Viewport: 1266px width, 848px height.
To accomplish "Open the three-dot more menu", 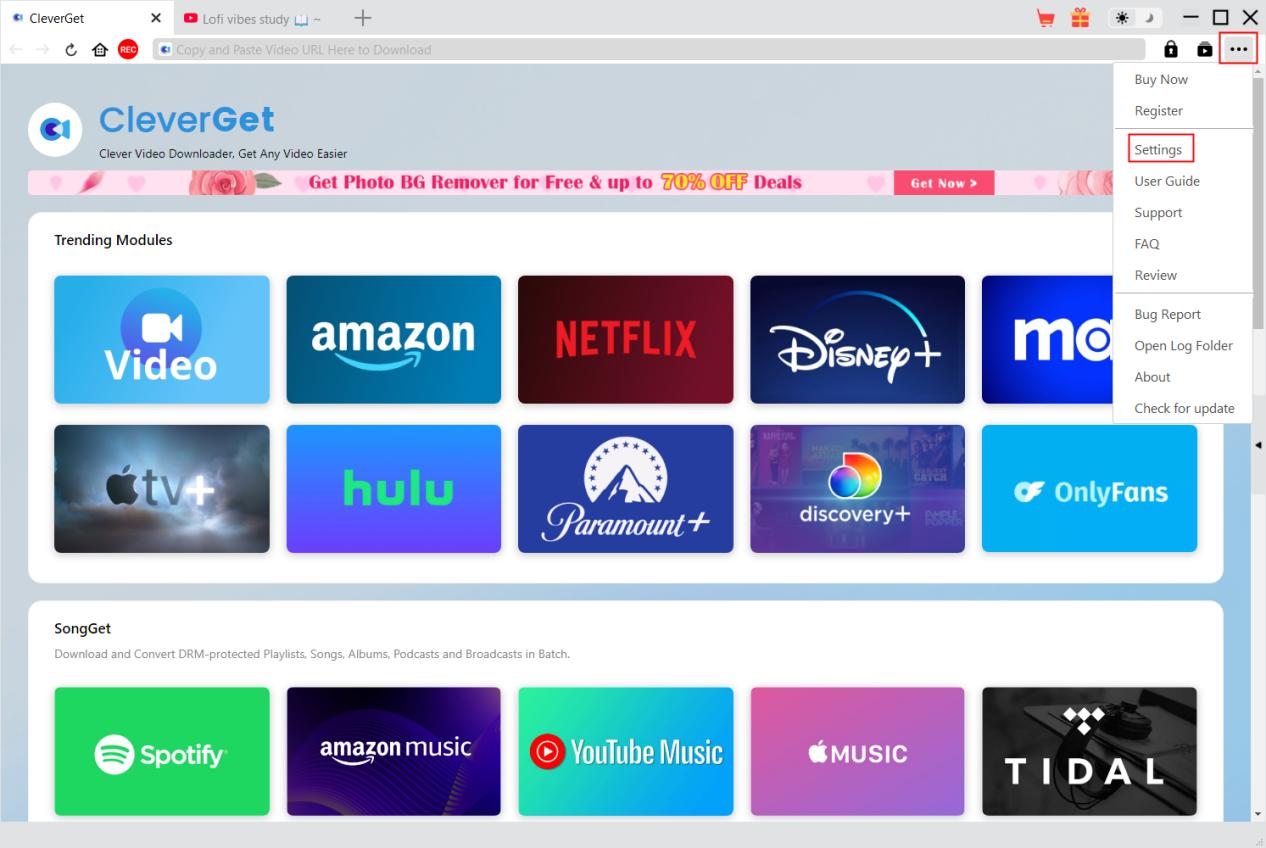I will [x=1239, y=49].
